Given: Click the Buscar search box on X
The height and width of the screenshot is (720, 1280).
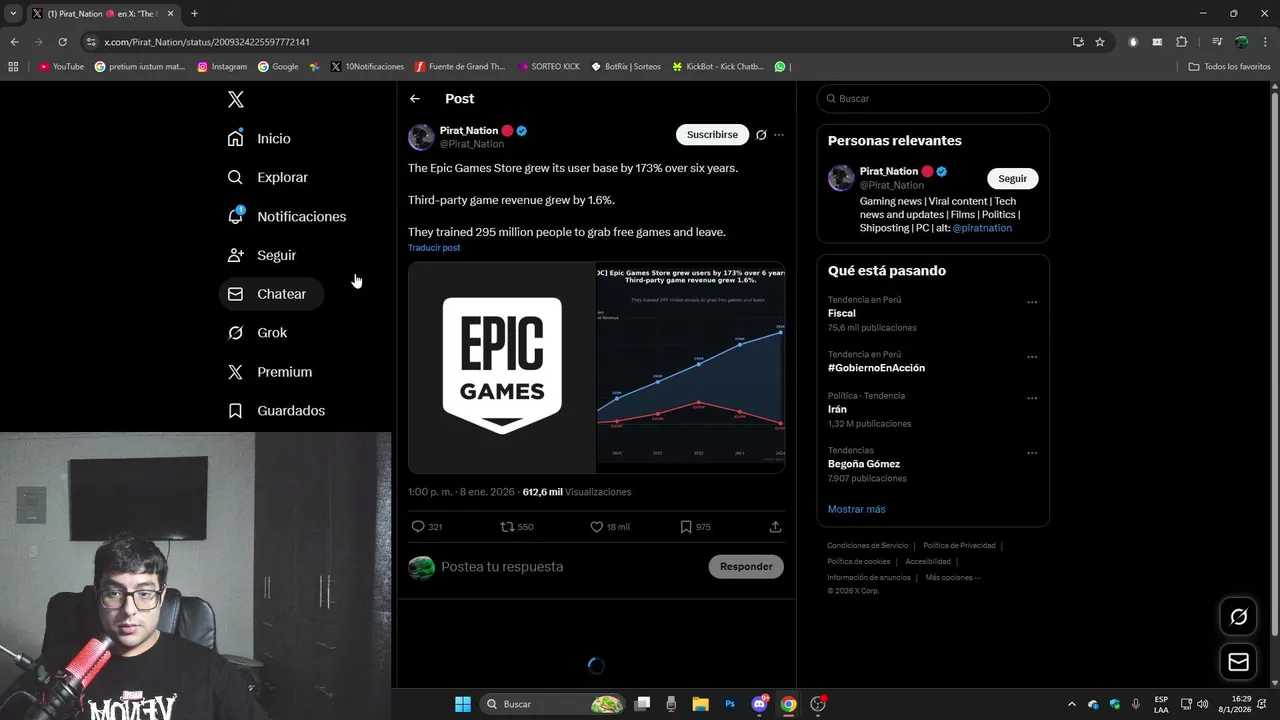Looking at the screenshot, I should tap(933, 99).
